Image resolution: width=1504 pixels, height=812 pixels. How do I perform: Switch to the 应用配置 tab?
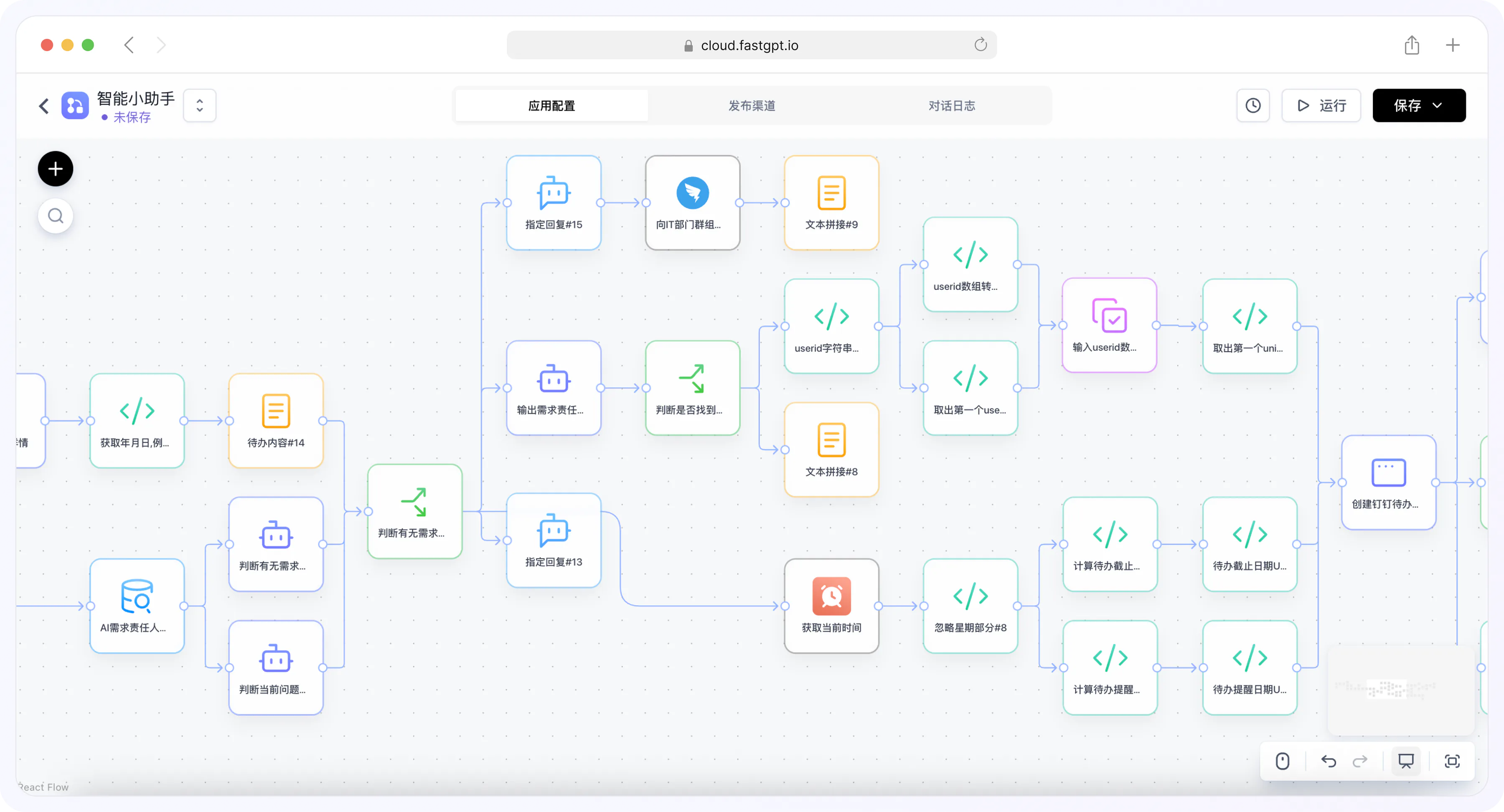pyautogui.click(x=551, y=106)
